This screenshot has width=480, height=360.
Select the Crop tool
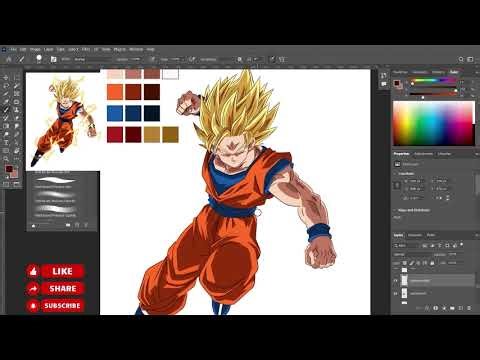click(6, 94)
